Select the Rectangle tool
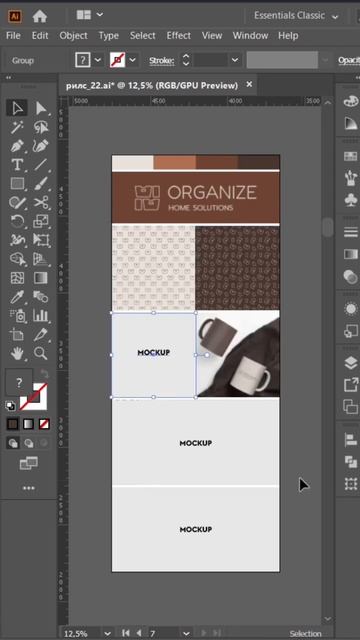360x640 pixels. pyautogui.click(x=17, y=183)
